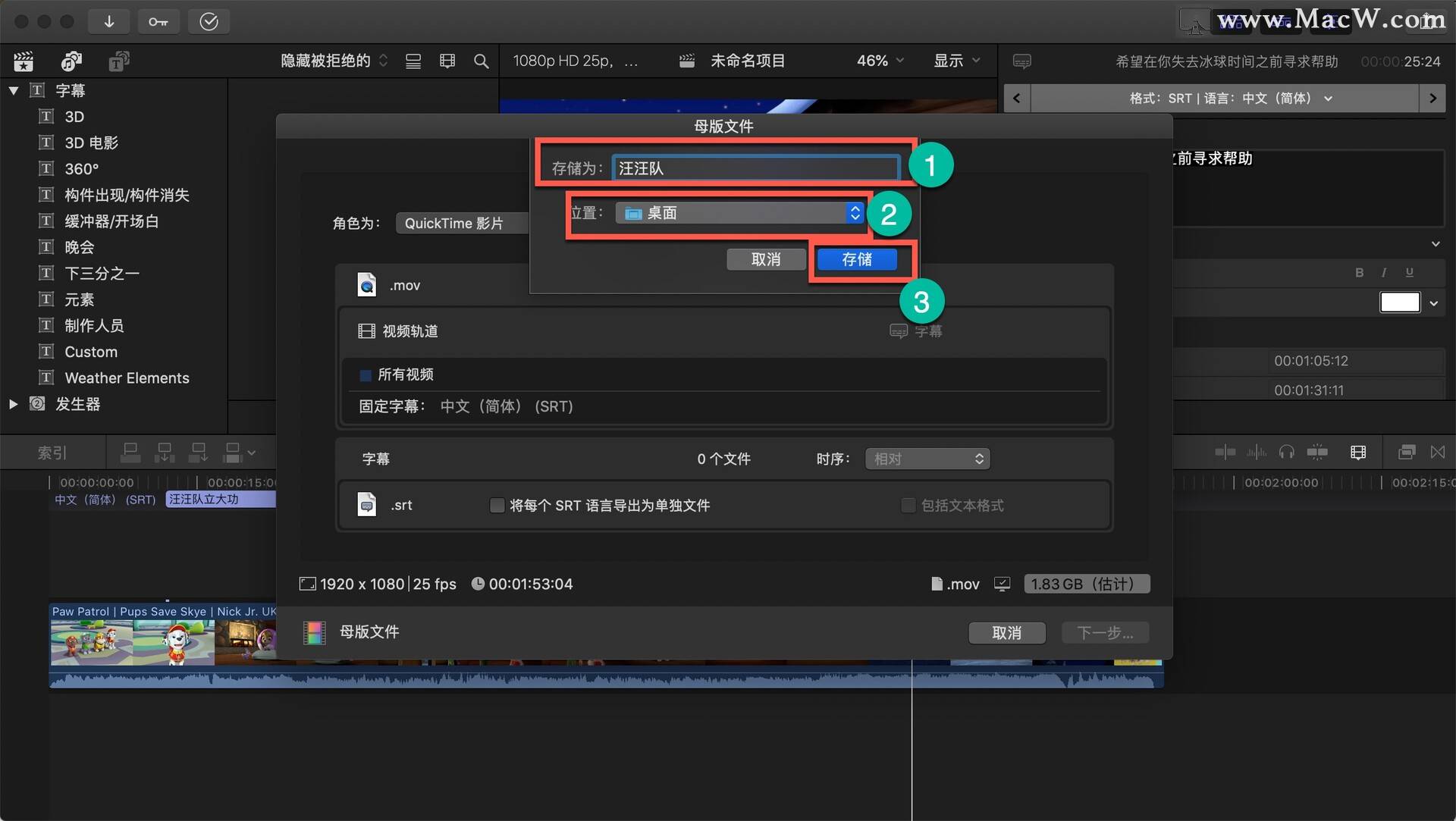Click the 所有视频 role row
This screenshot has height=821, width=1456.
723,374
